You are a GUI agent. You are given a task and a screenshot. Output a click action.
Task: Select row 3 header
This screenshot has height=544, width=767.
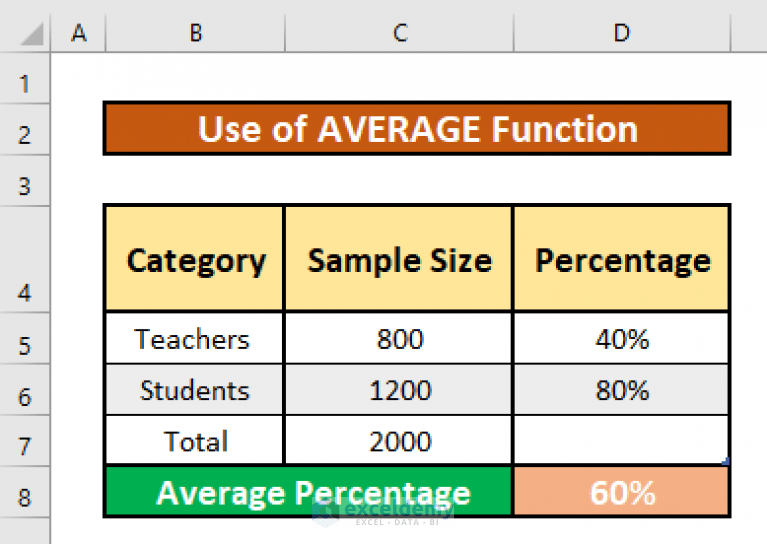click(24, 181)
